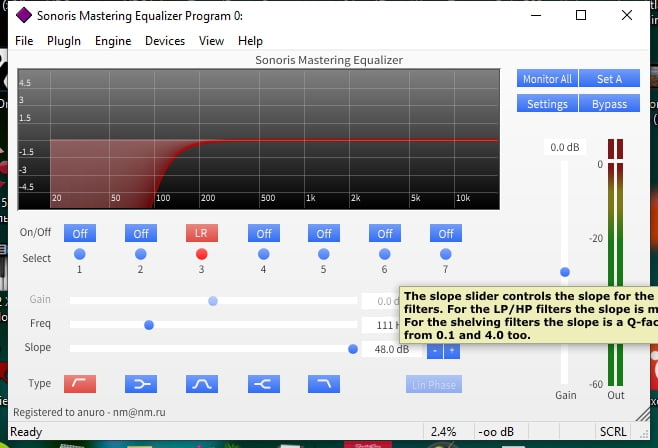Click the Gain slider handle

(213, 301)
